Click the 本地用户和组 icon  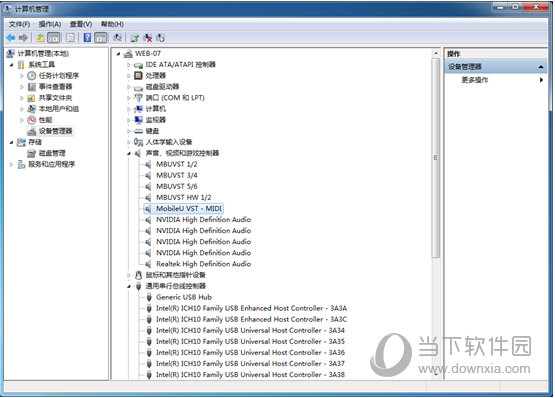(32, 109)
